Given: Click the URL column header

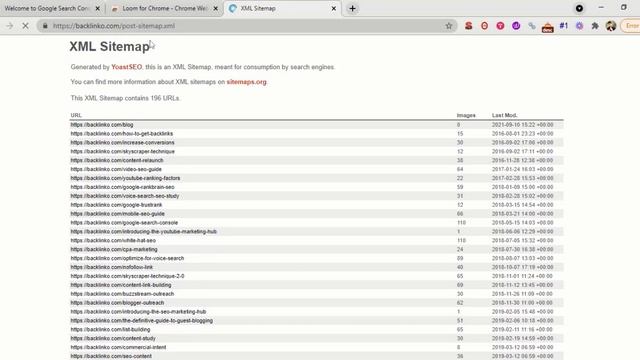Looking at the screenshot, I should coord(76,116).
